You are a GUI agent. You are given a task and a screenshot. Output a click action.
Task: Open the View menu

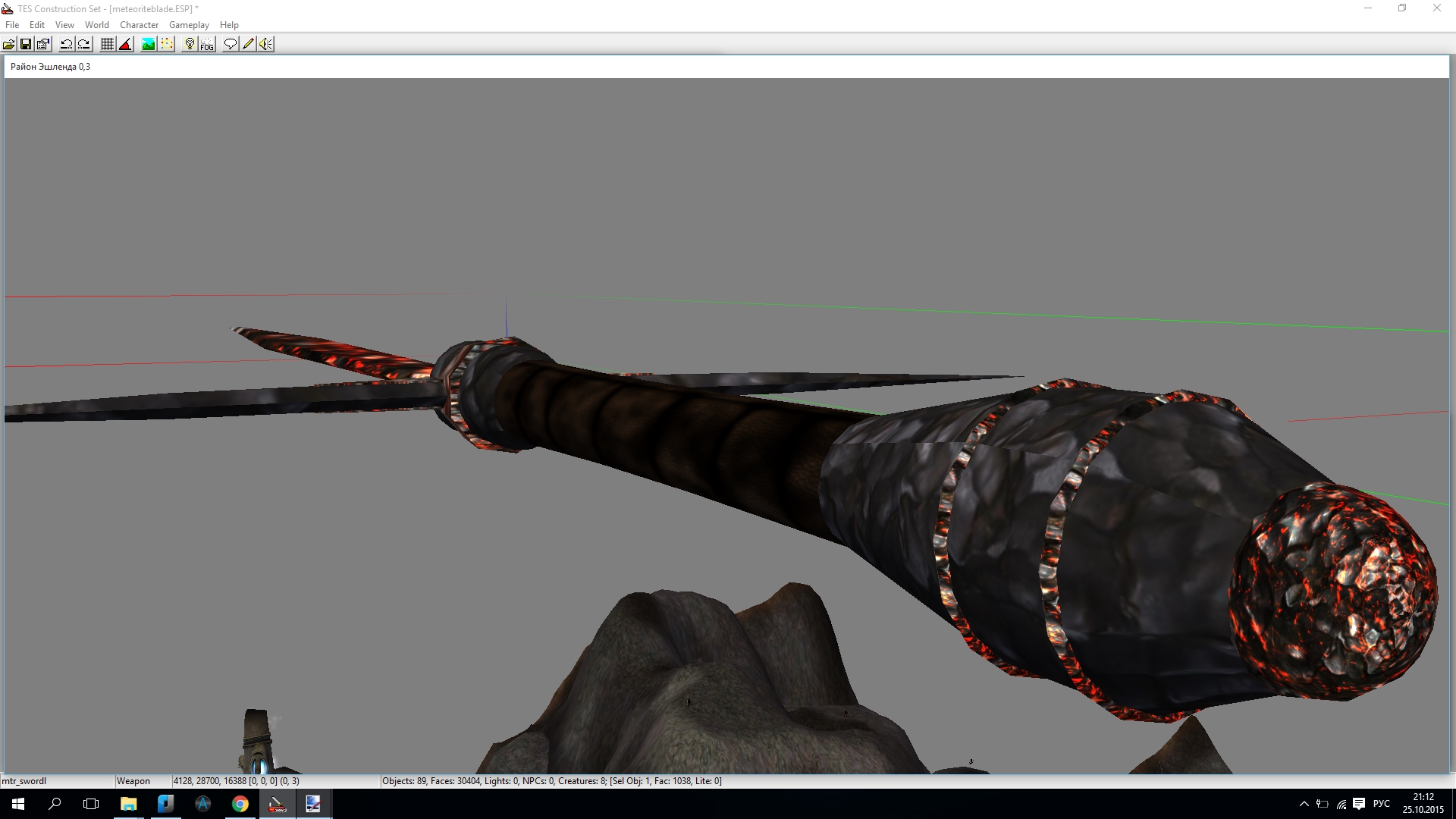[x=64, y=25]
